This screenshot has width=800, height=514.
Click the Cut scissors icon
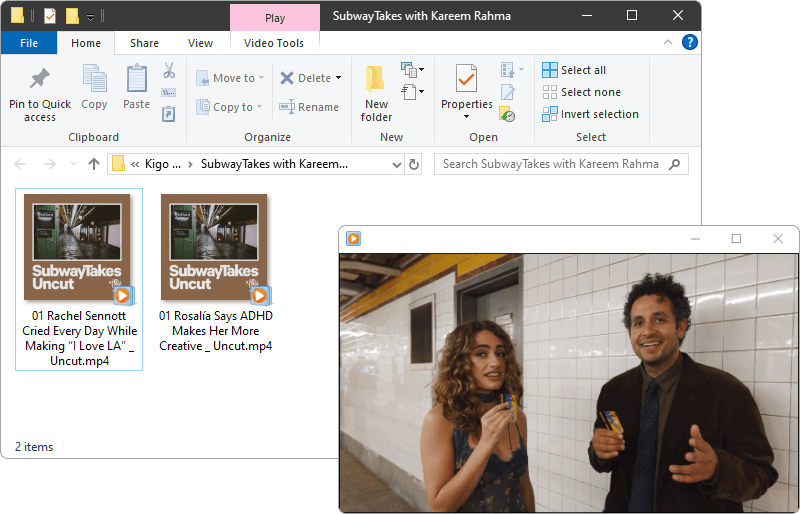pos(169,71)
